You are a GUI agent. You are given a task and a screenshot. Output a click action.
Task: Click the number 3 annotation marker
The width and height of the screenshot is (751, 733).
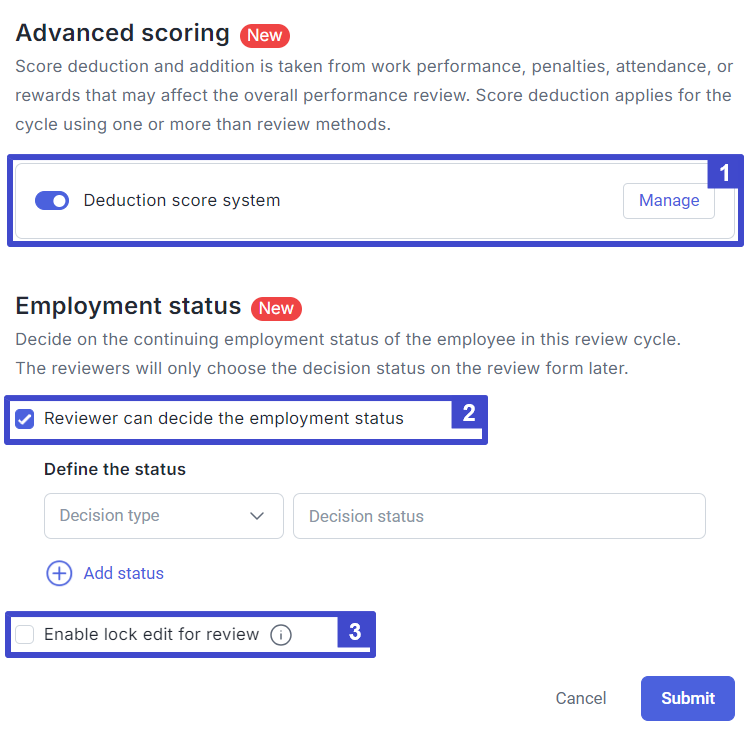click(x=354, y=631)
